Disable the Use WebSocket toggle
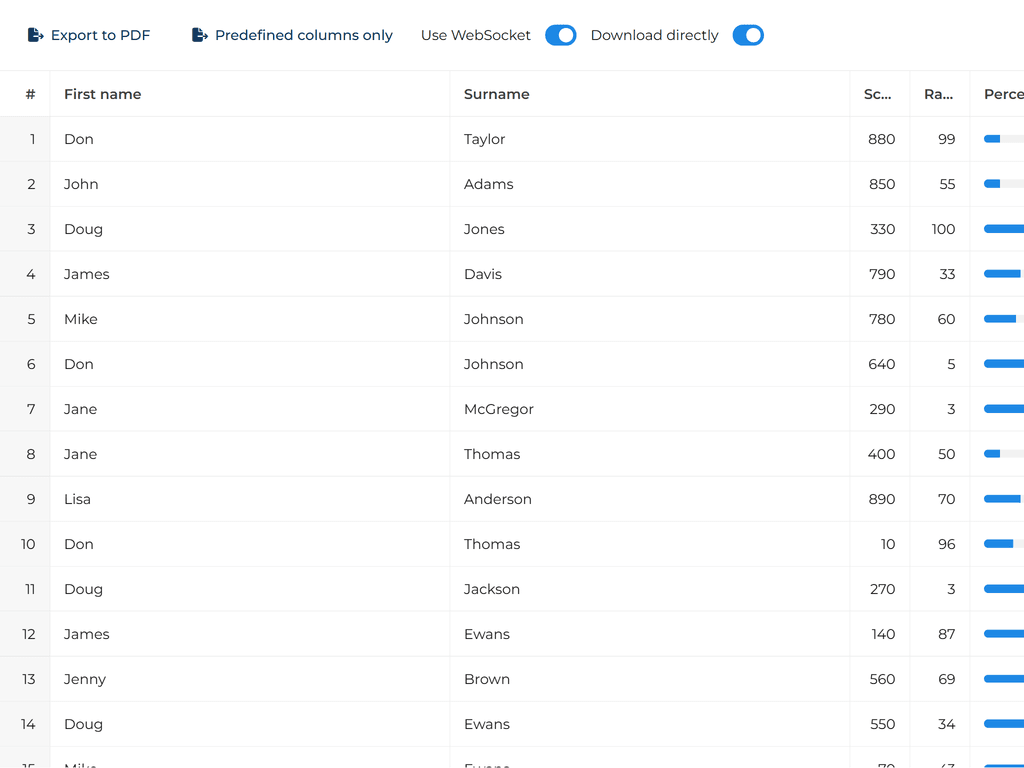Image resolution: width=1024 pixels, height=768 pixels. [560, 34]
